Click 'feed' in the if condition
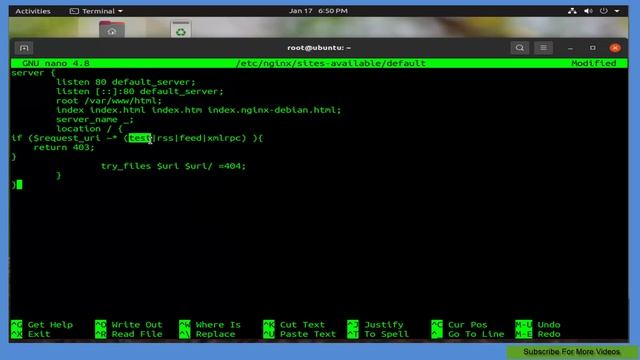 click(x=190, y=138)
